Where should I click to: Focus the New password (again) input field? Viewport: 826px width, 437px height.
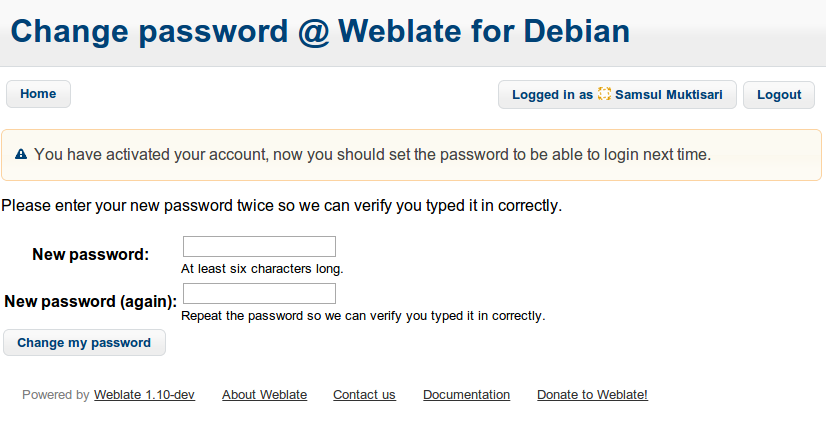[x=259, y=294]
